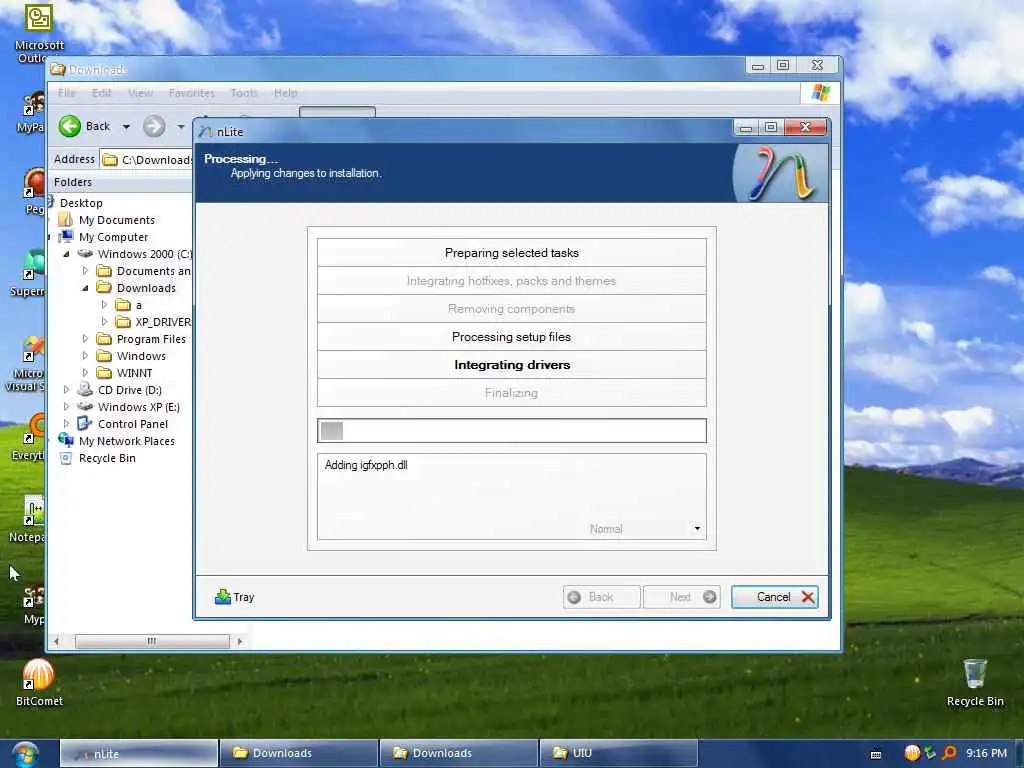Open the BitComet desktop shortcut
This screenshot has height=768, width=1024.
tap(39, 682)
